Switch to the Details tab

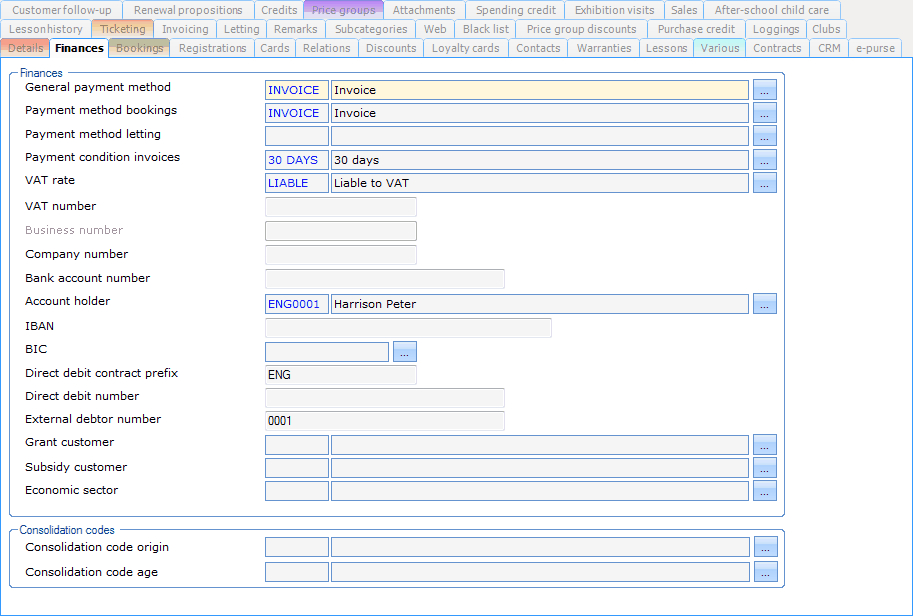pos(25,48)
